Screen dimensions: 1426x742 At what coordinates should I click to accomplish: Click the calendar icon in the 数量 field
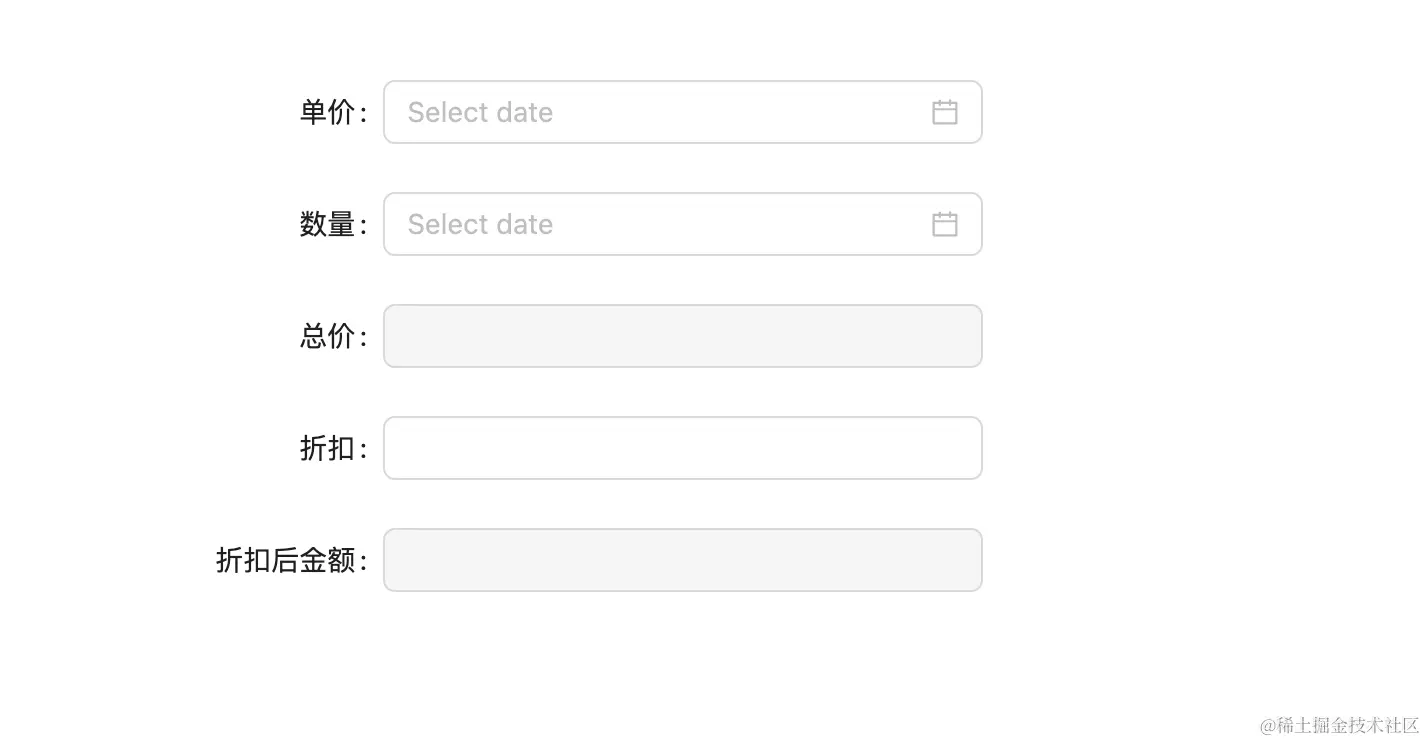[x=944, y=224]
